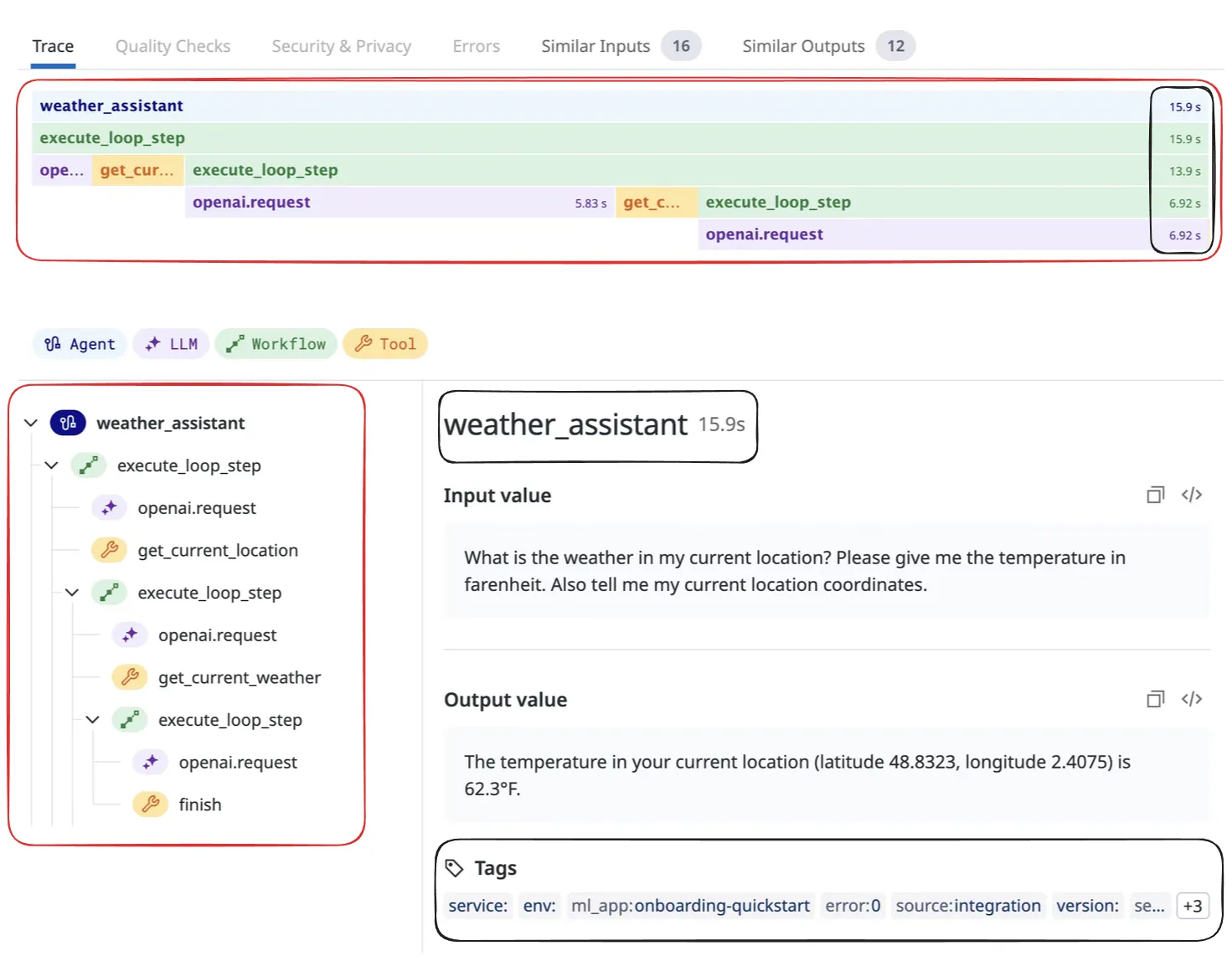
Task: Click the Tool filter wrench icon
Action: coord(363,344)
